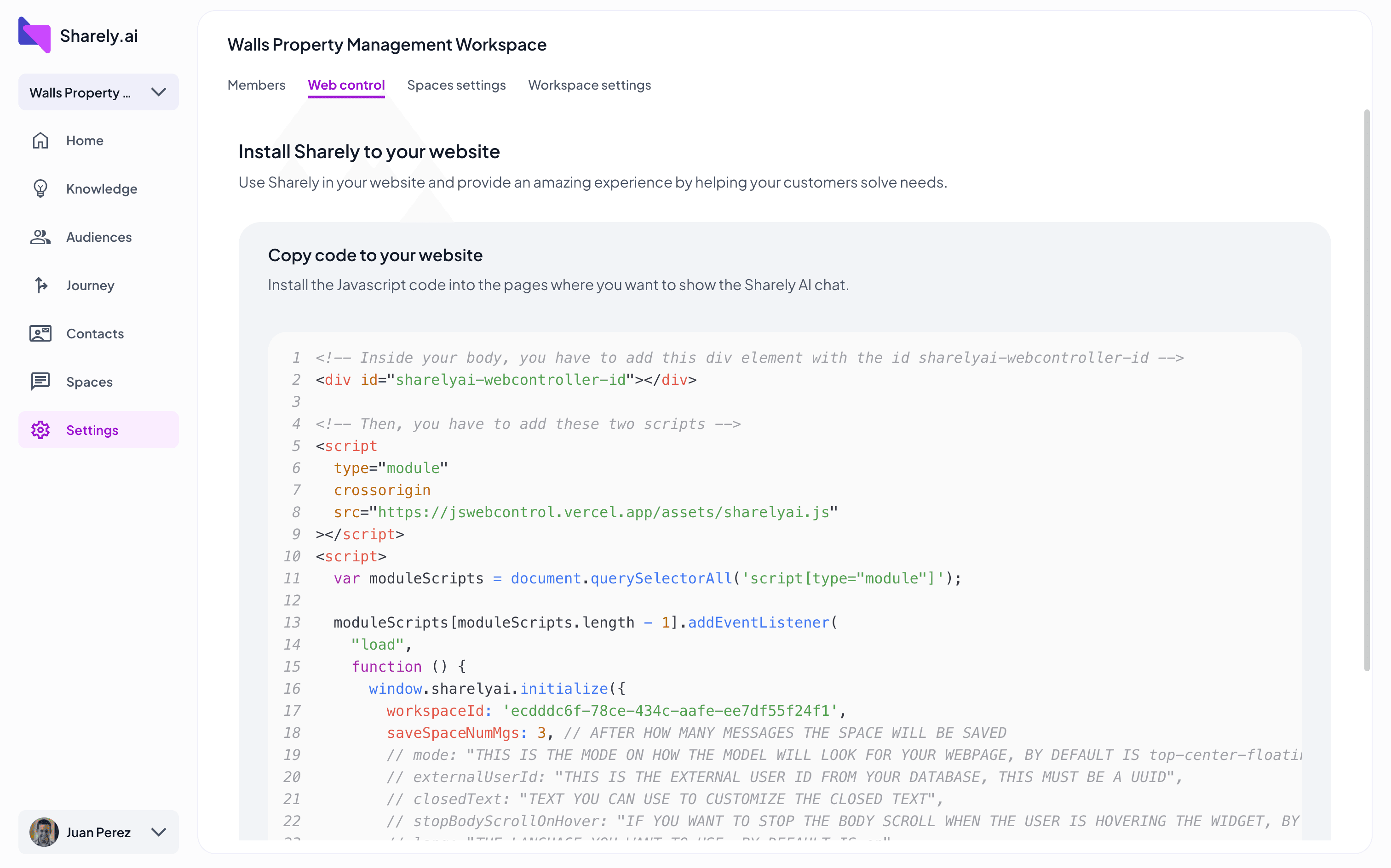The height and width of the screenshot is (868, 1391).
Task: Click the addEventListener code line
Action: tap(585, 622)
